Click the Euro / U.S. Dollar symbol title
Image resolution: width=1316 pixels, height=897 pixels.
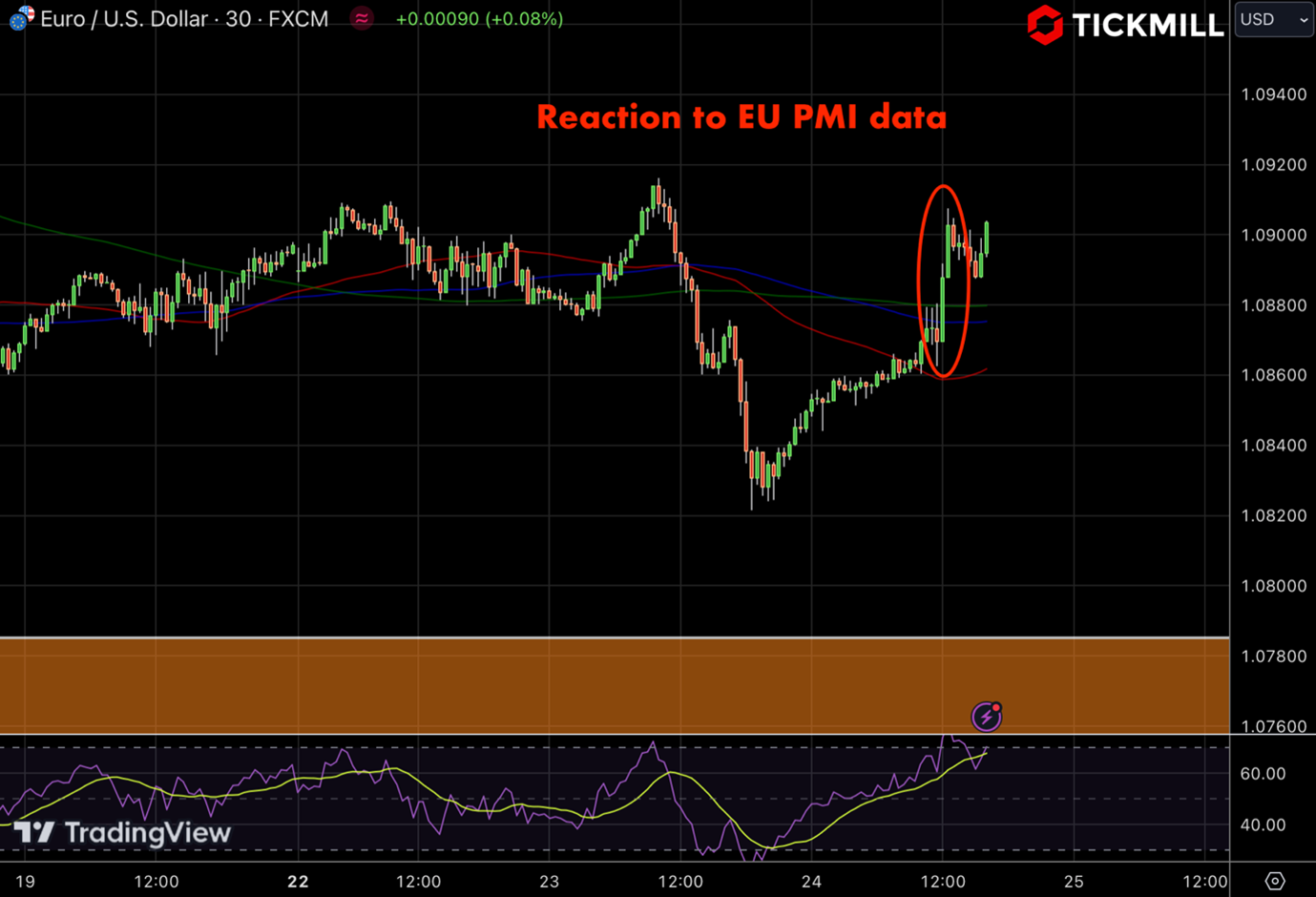[x=184, y=19]
